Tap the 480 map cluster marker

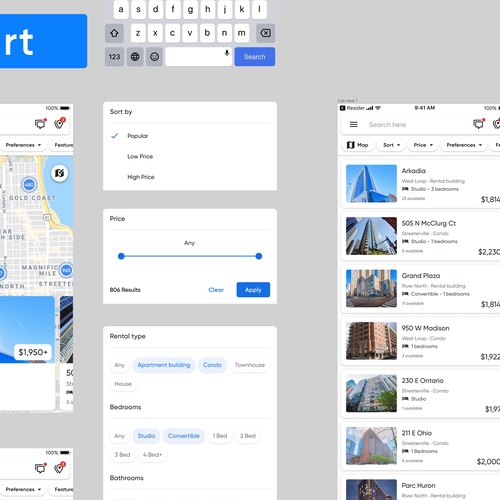29,184
